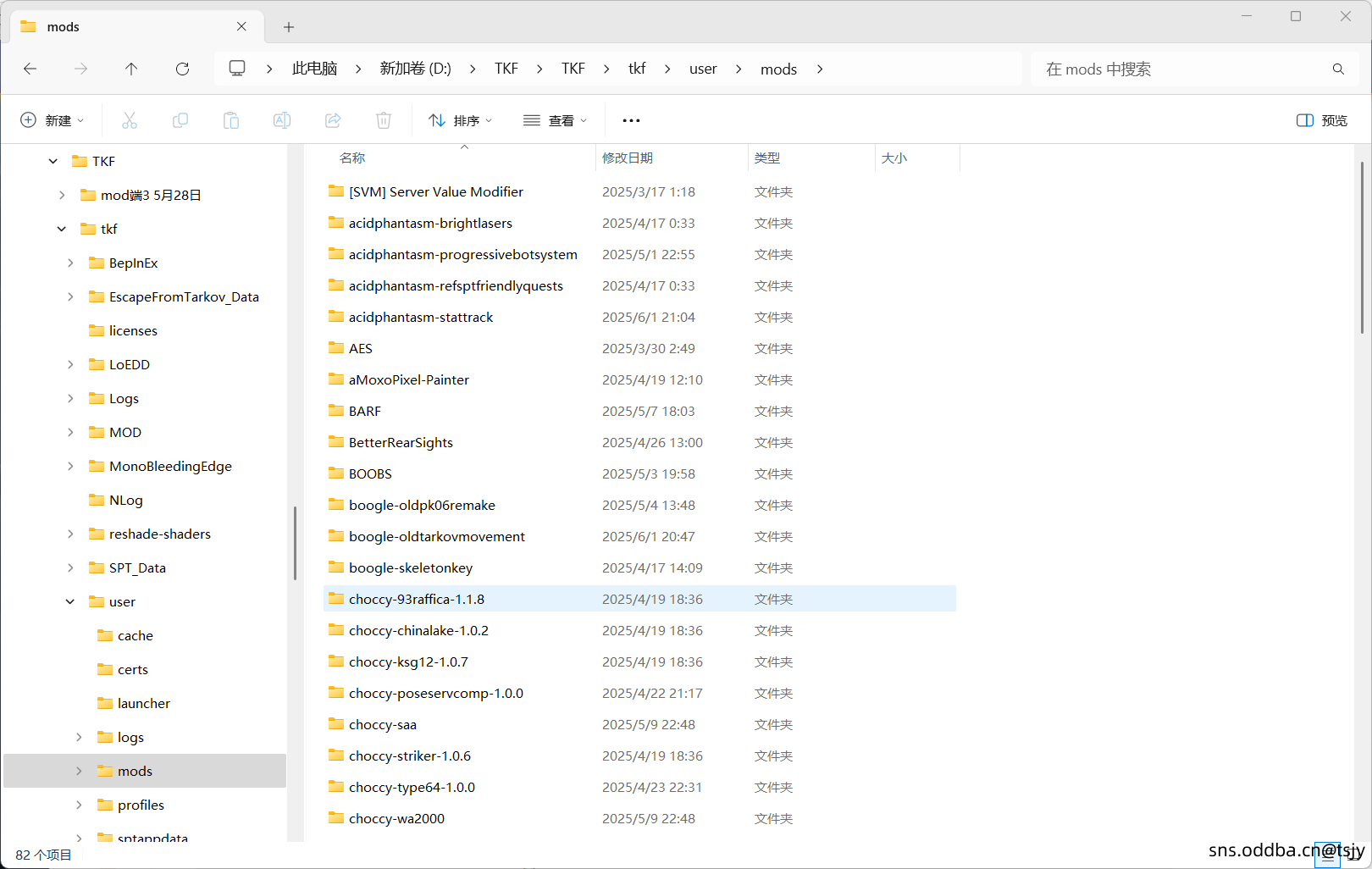Click the Share icon in toolbar
The height and width of the screenshot is (869, 1372).
[x=333, y=120]
